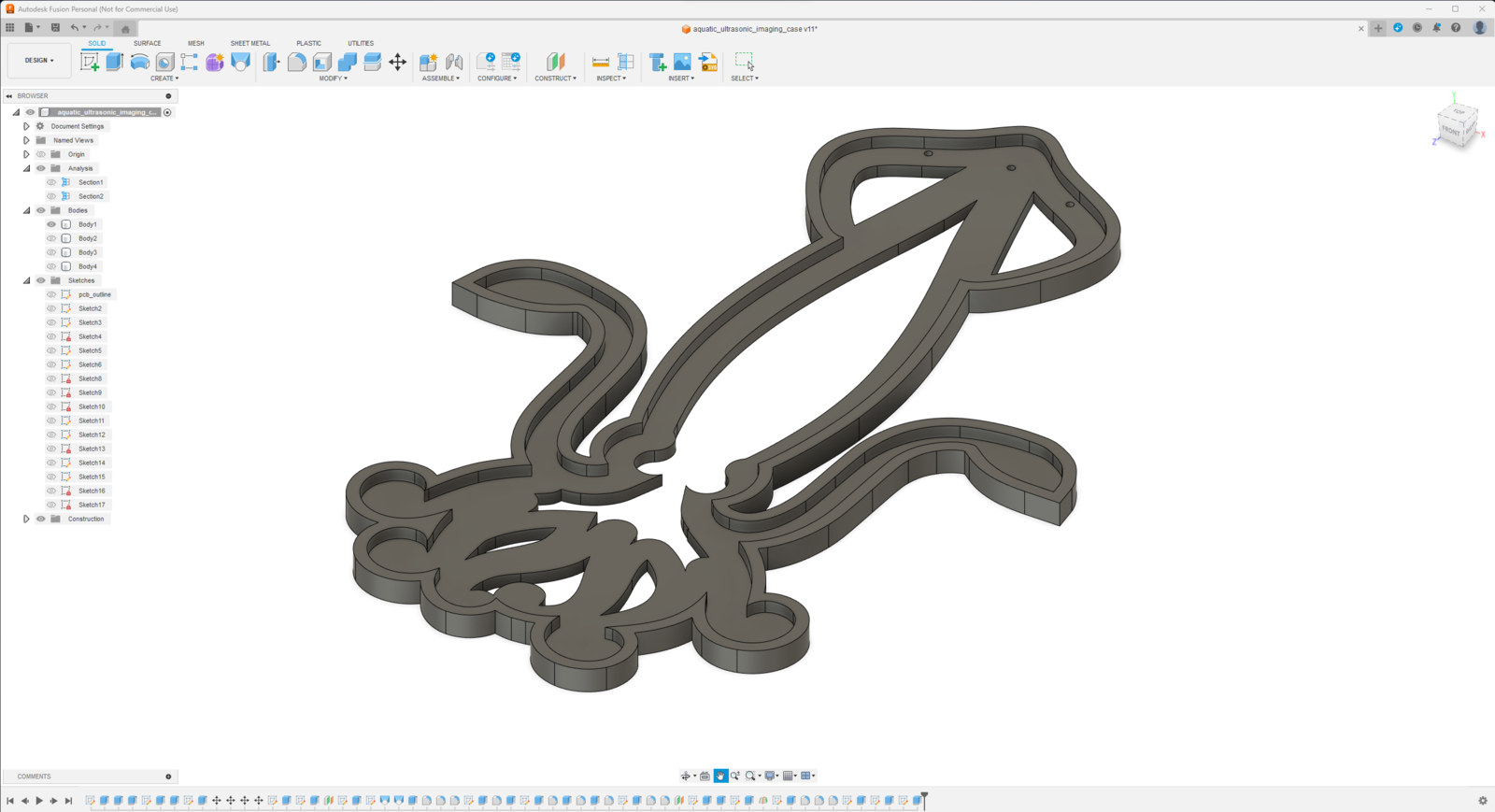Expand the Named Views folder
Screen dimensions: 1495x812
pos(26,140)
